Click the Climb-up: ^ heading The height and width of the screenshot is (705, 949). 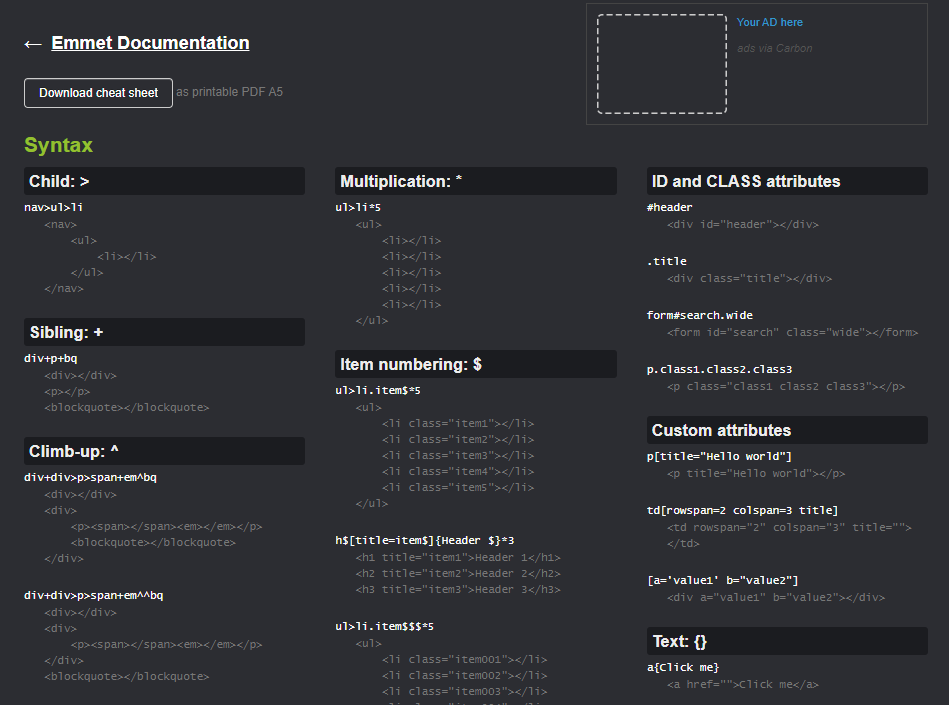[165, 451]
